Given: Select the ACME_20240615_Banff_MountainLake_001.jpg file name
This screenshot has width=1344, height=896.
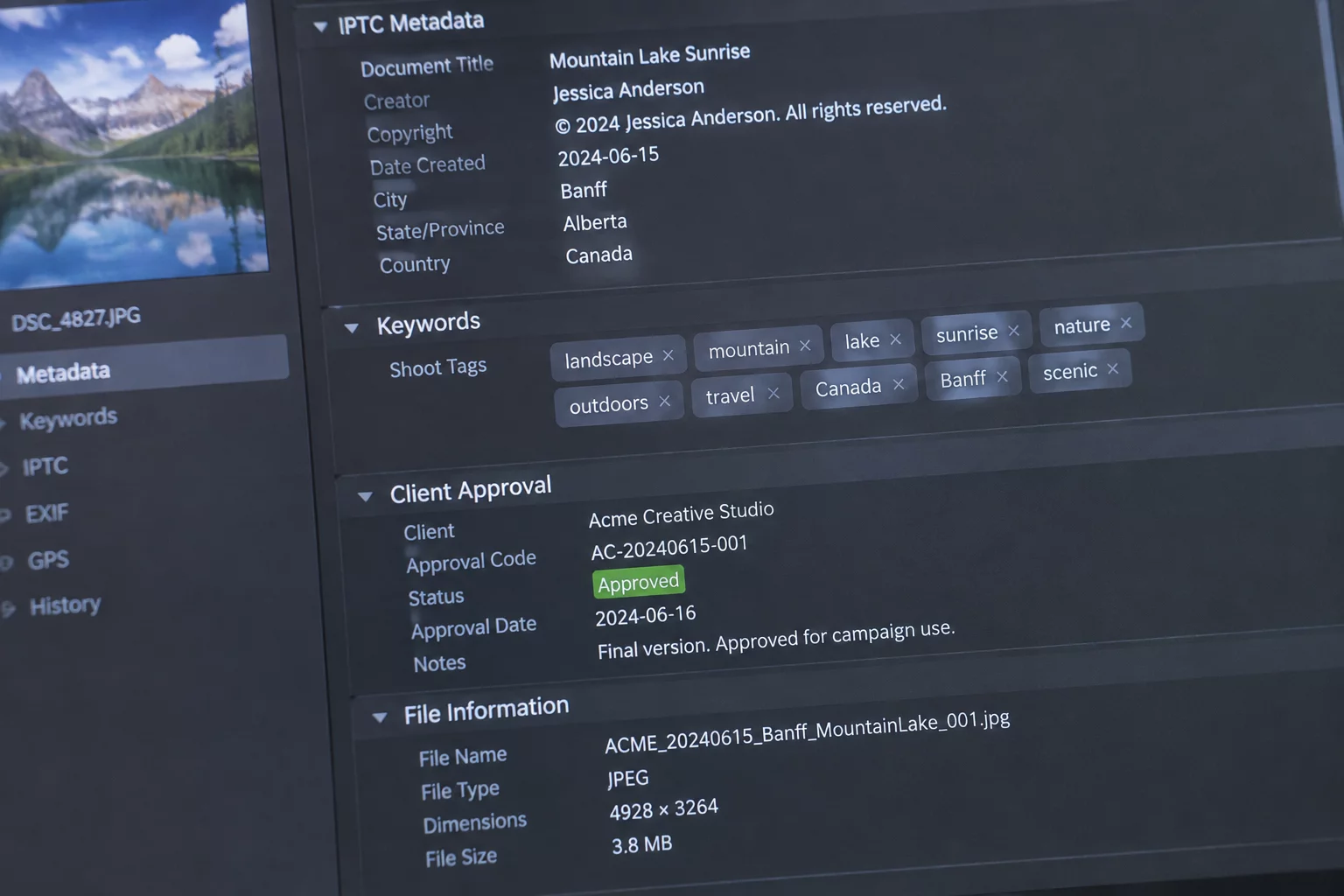Looking at the screenshot, I should [x=808, y=731].
